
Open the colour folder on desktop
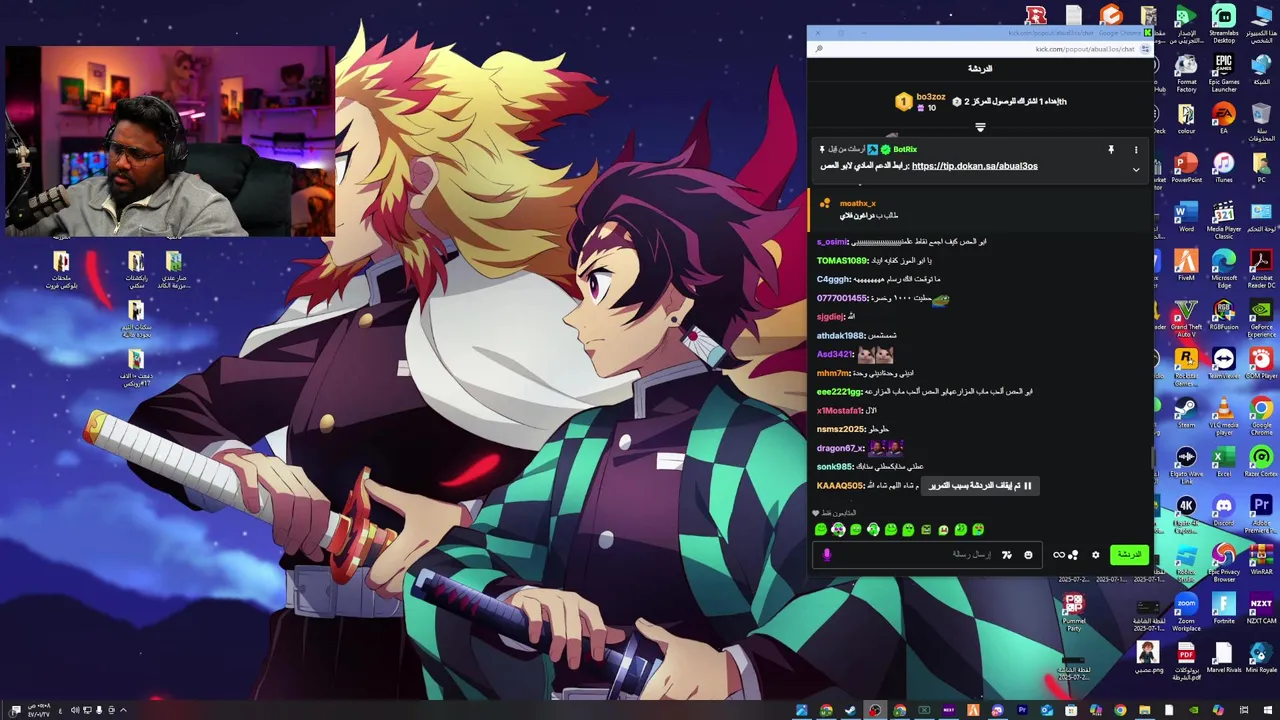tap(1186, 118)
